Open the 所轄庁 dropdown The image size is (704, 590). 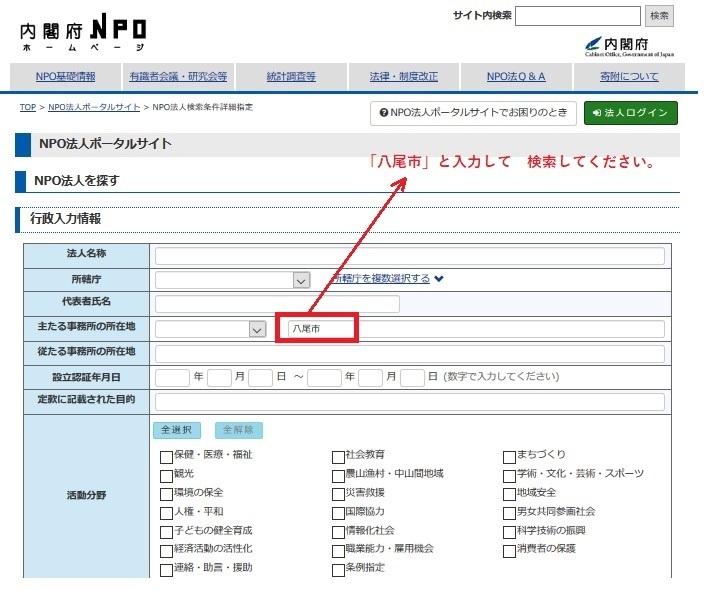(x=232, y=280)
